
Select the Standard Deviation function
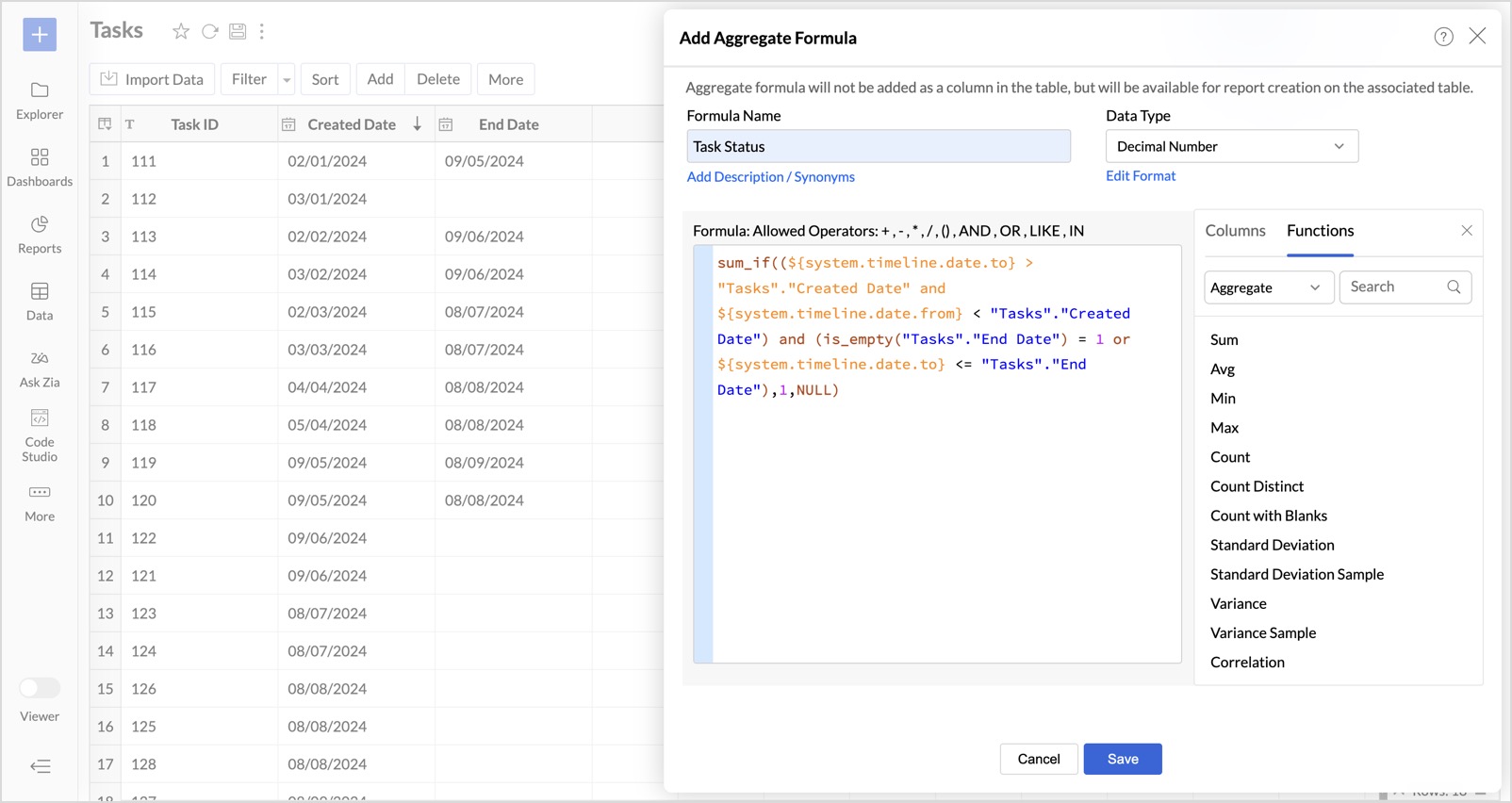point(1272,545)
